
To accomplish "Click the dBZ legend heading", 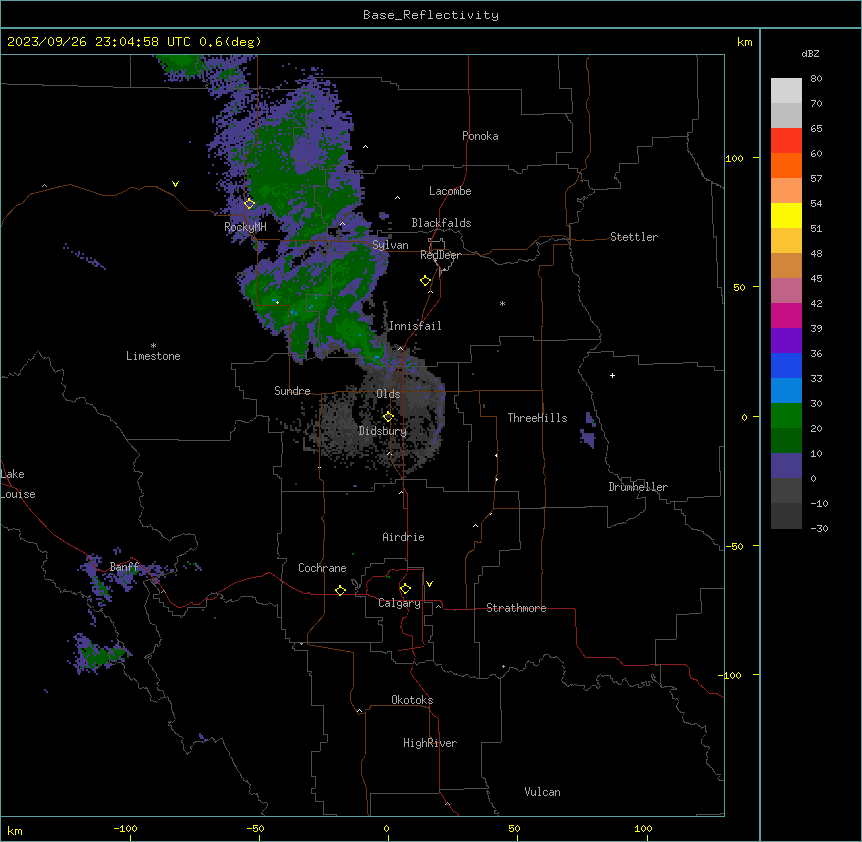I will [810, 53].
